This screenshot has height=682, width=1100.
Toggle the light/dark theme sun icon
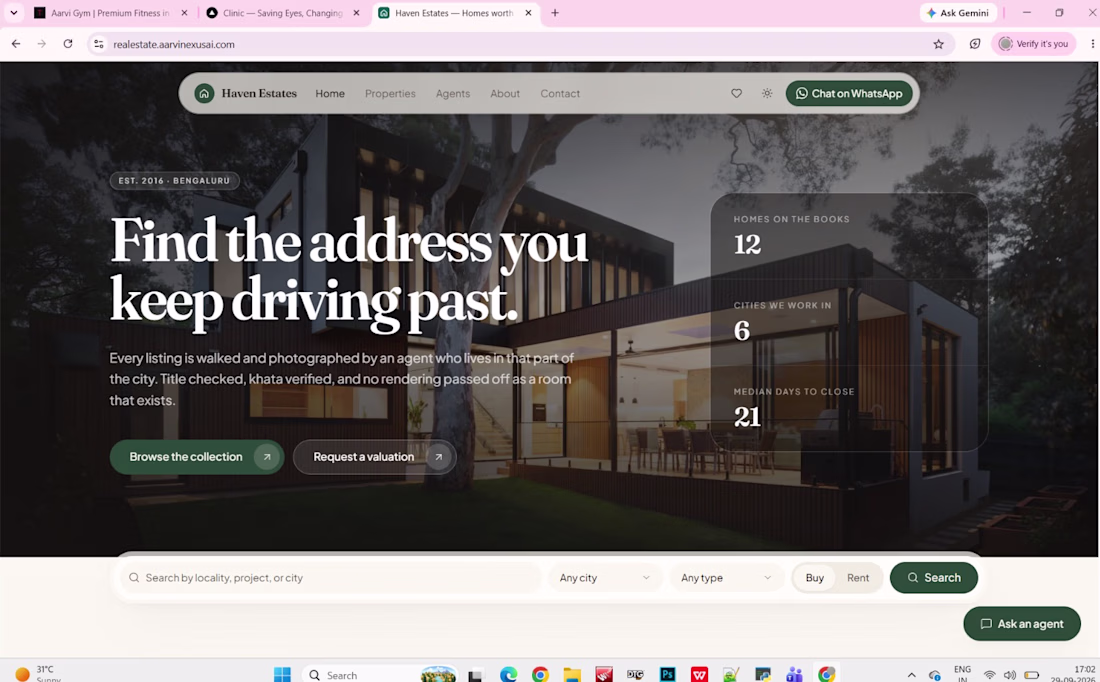pyautogui.click(x=767, y=93)
